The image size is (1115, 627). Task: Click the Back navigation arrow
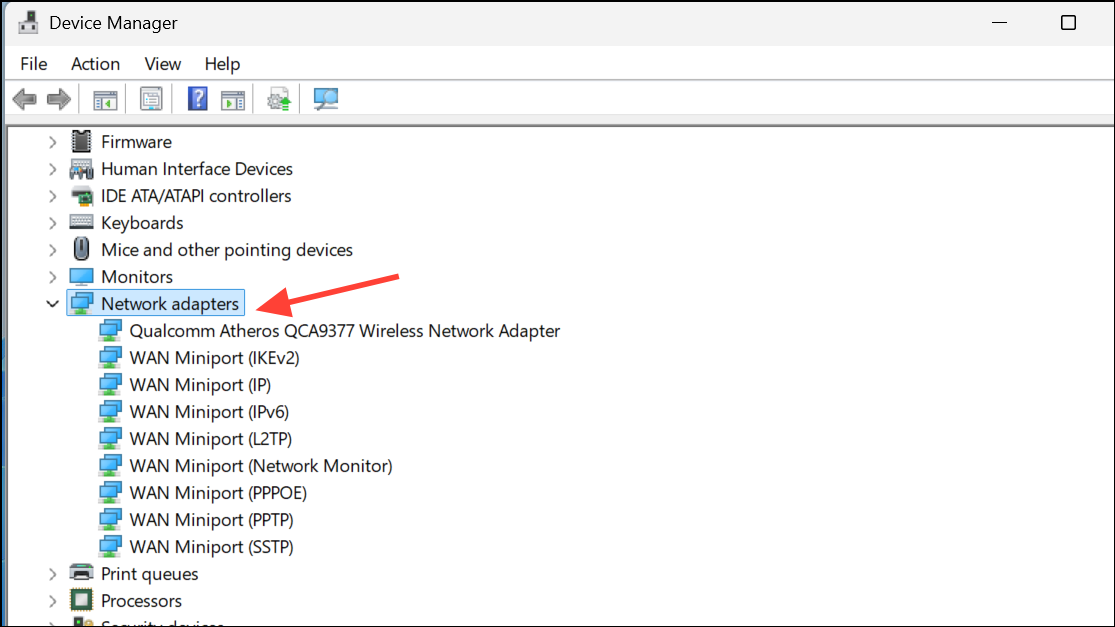pos(23,98)
